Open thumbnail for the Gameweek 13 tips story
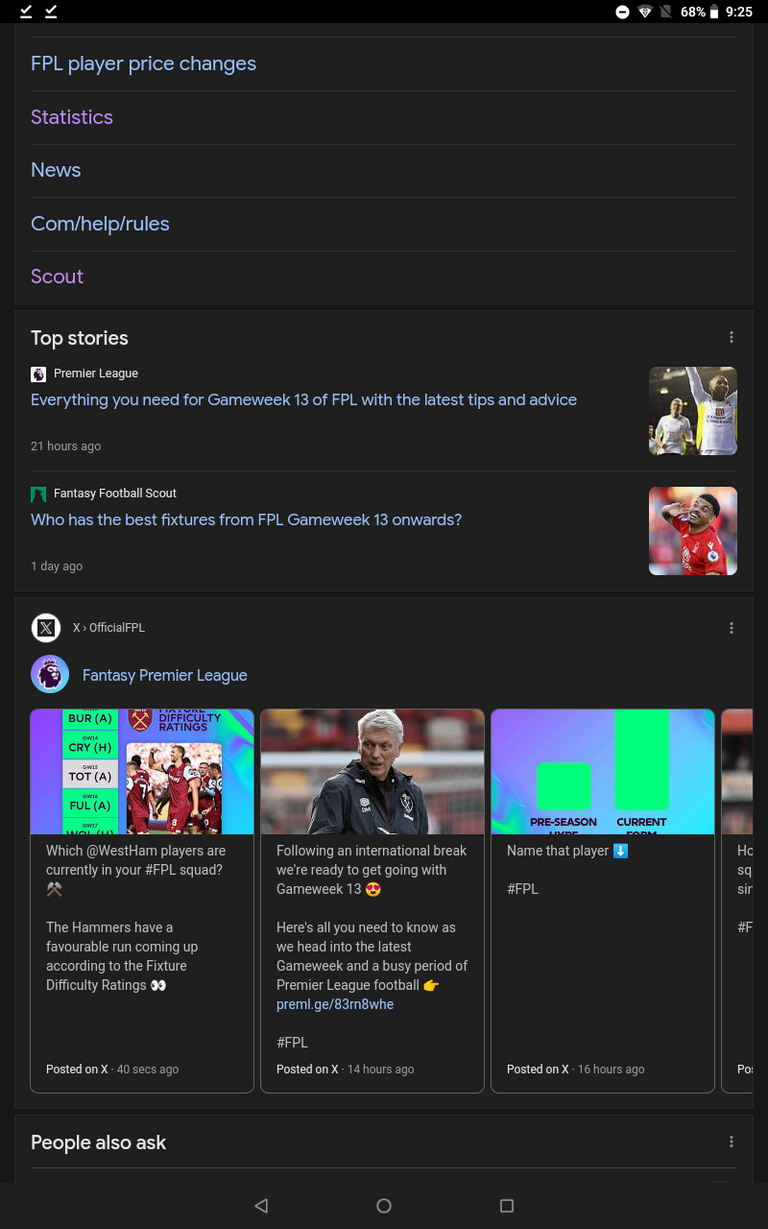The height and width of the screenshot is (1229, 768). pyautogui.click(x=693, y=411)
